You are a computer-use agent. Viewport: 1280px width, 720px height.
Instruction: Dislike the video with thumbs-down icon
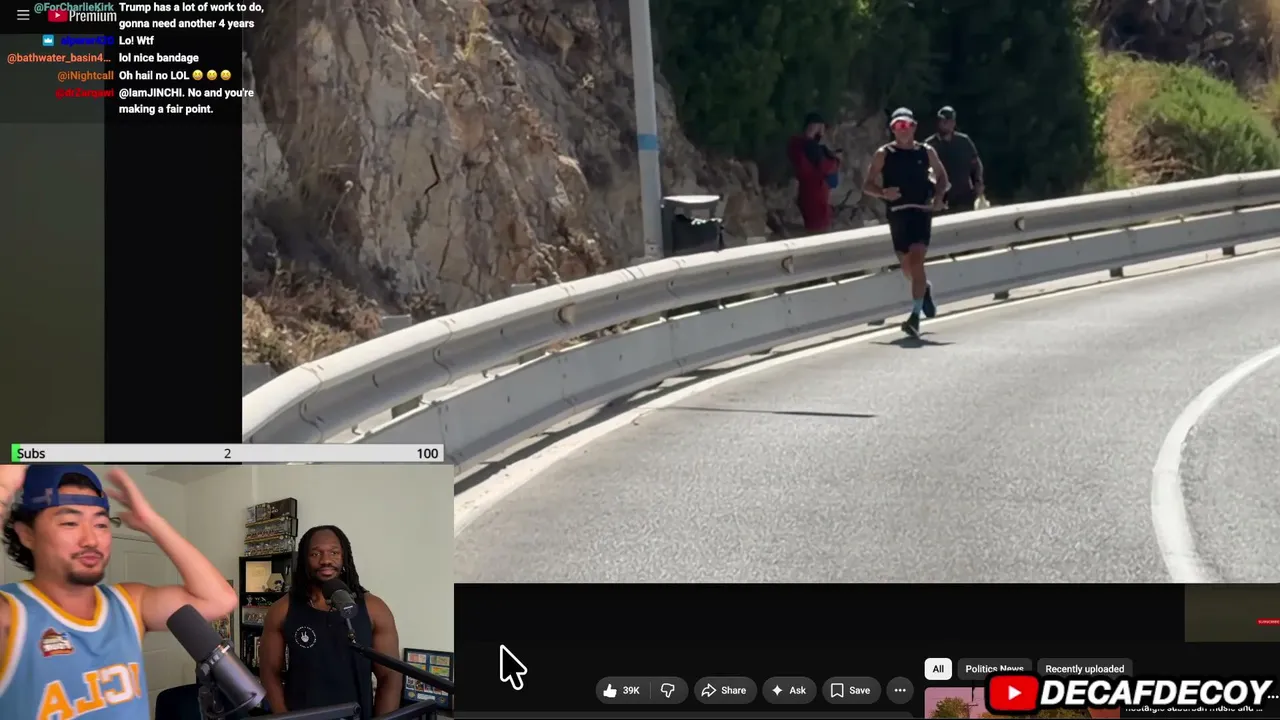(667, 690)
